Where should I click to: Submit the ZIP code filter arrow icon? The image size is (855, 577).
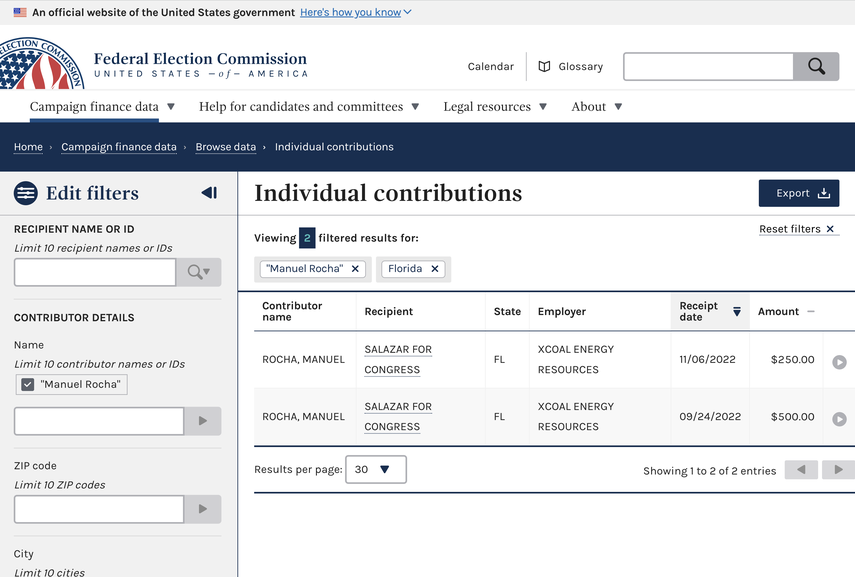tap(202, 509)
